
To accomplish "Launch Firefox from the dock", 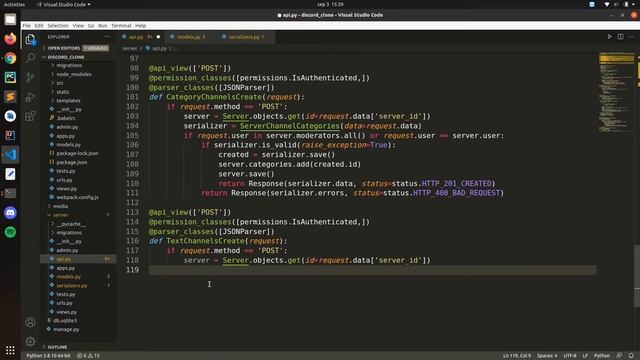I will click(x=10, y=39).
